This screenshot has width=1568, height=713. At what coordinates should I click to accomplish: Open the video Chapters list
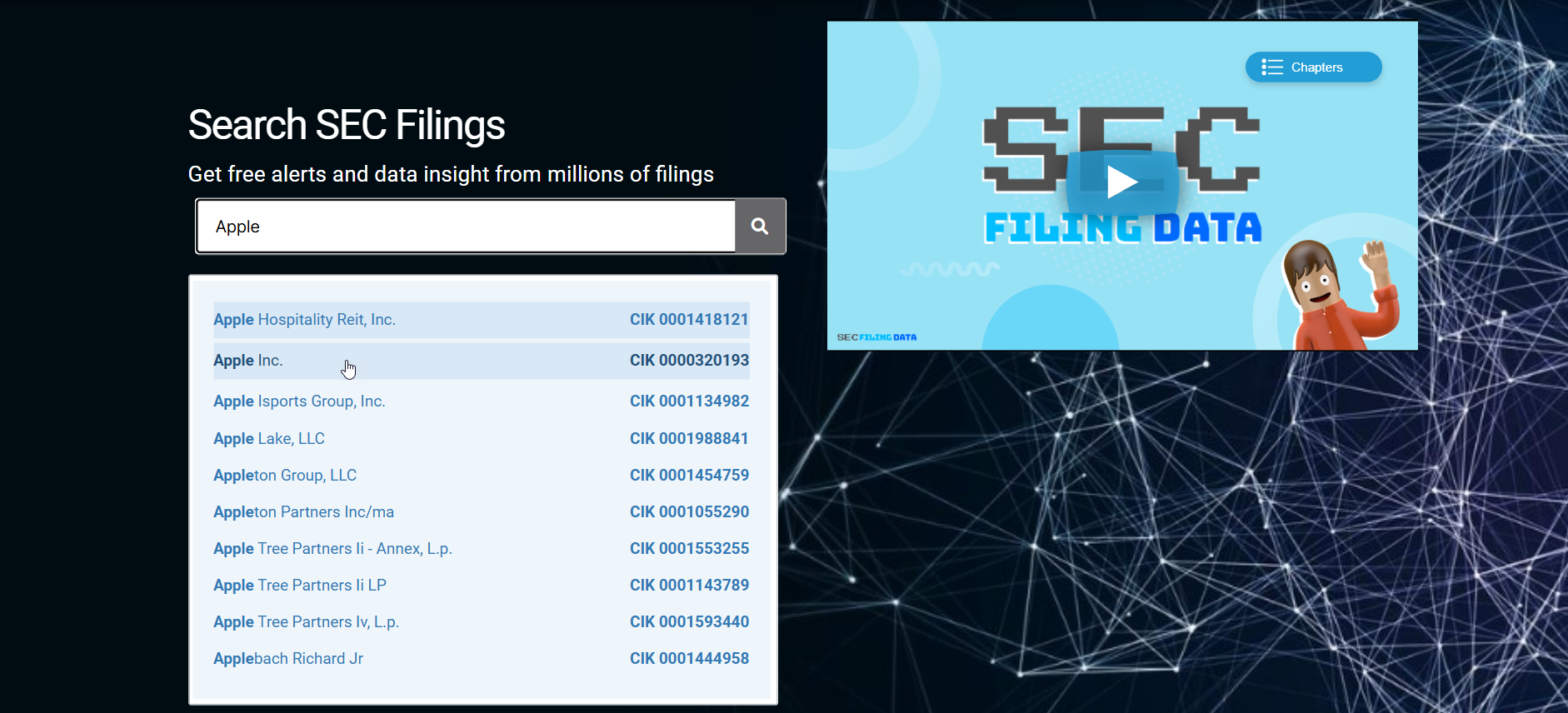[x=1313, y=67]
